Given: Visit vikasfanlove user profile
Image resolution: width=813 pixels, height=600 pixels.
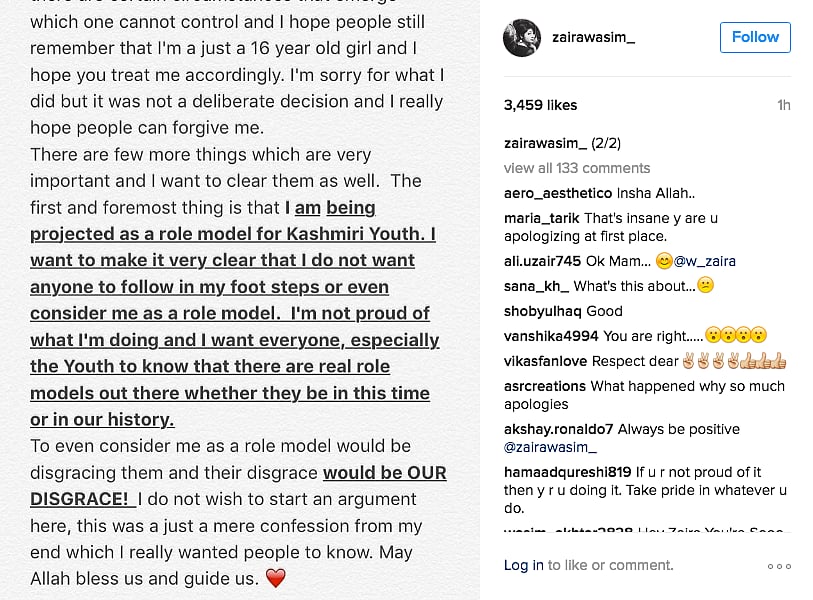Looking at the screenshot, I should pos(546,361).
